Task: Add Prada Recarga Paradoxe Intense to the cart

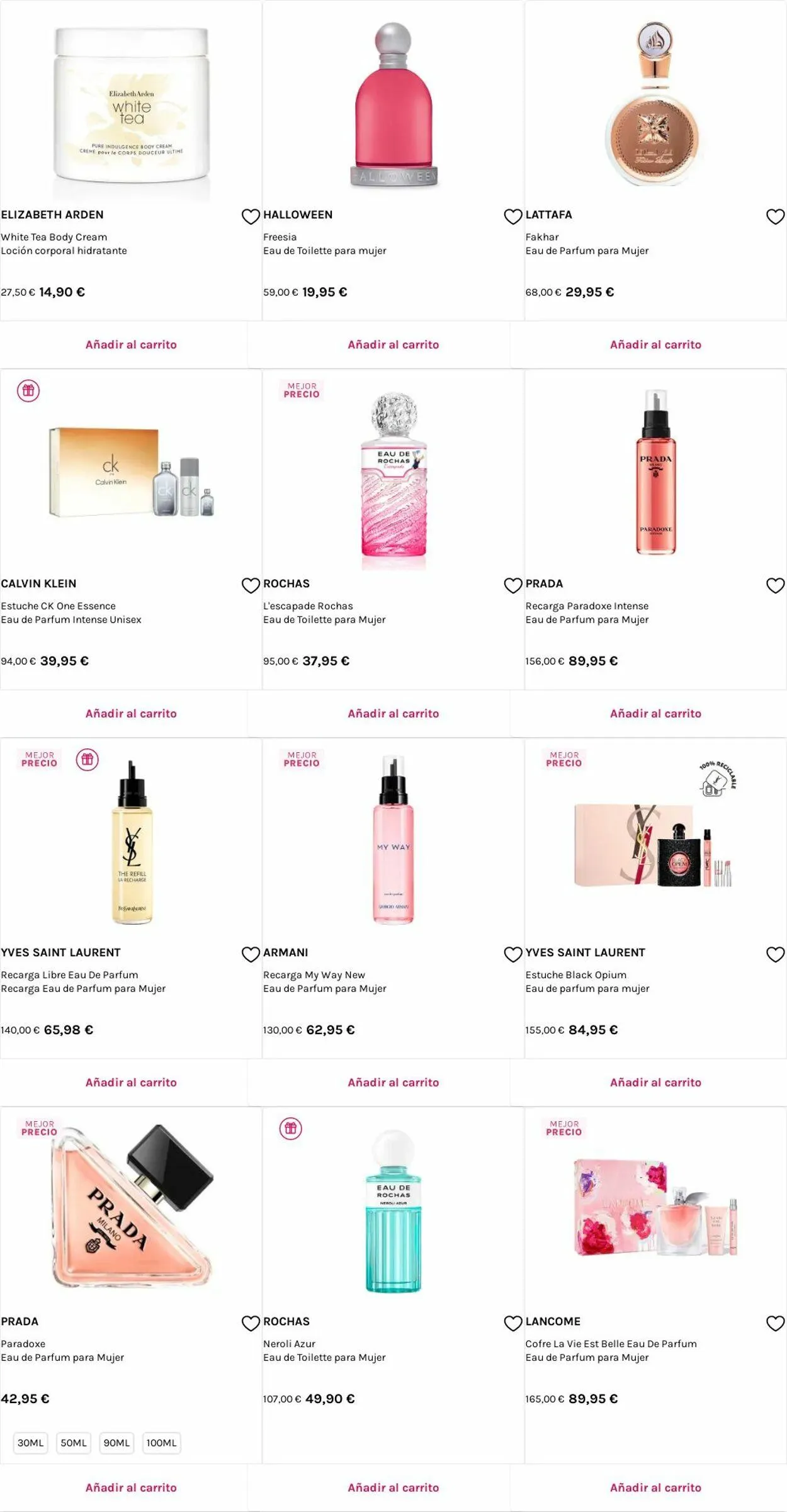Action: click(655, 713)
